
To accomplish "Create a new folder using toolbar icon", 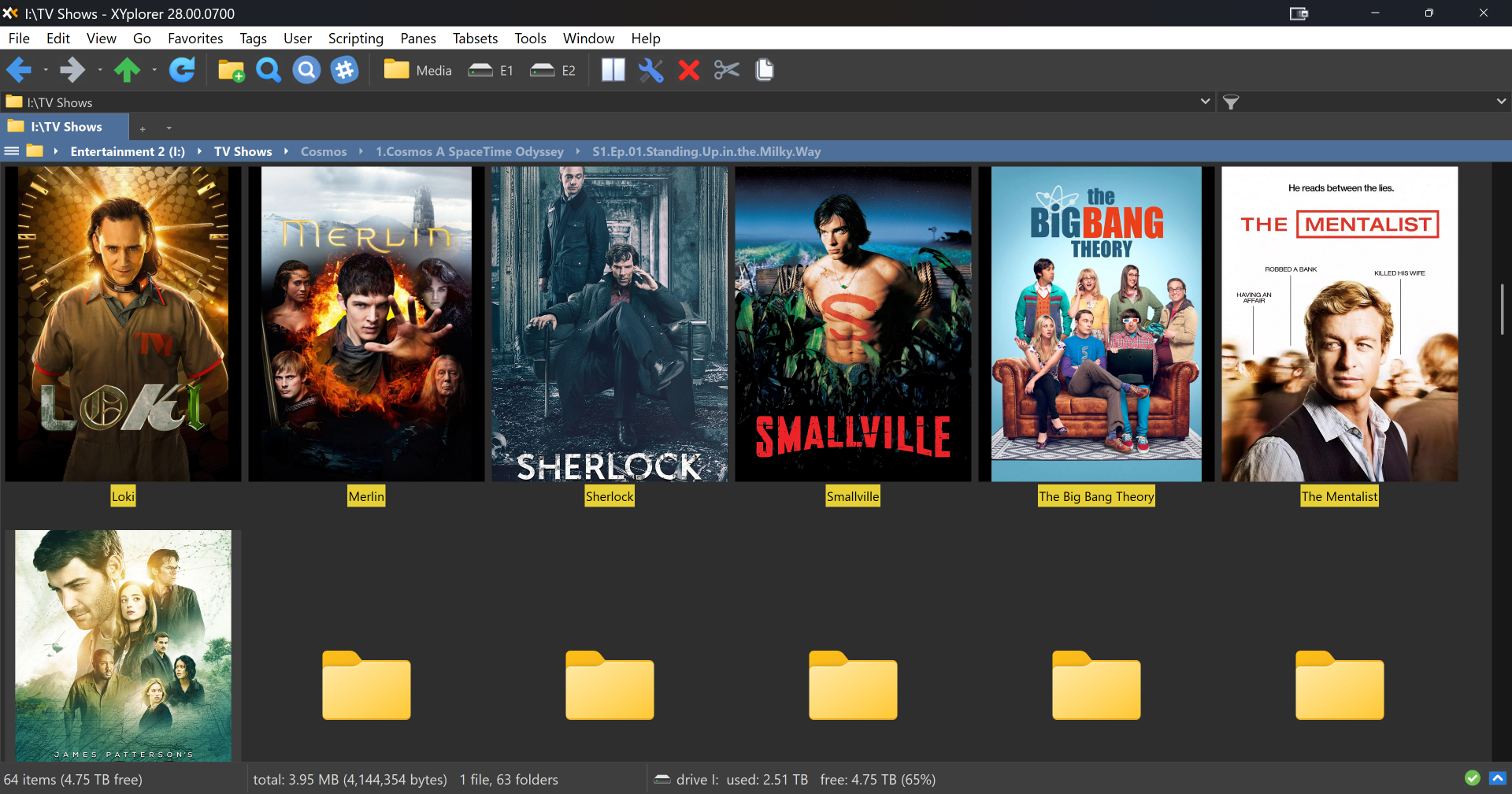I will point(230,70).
